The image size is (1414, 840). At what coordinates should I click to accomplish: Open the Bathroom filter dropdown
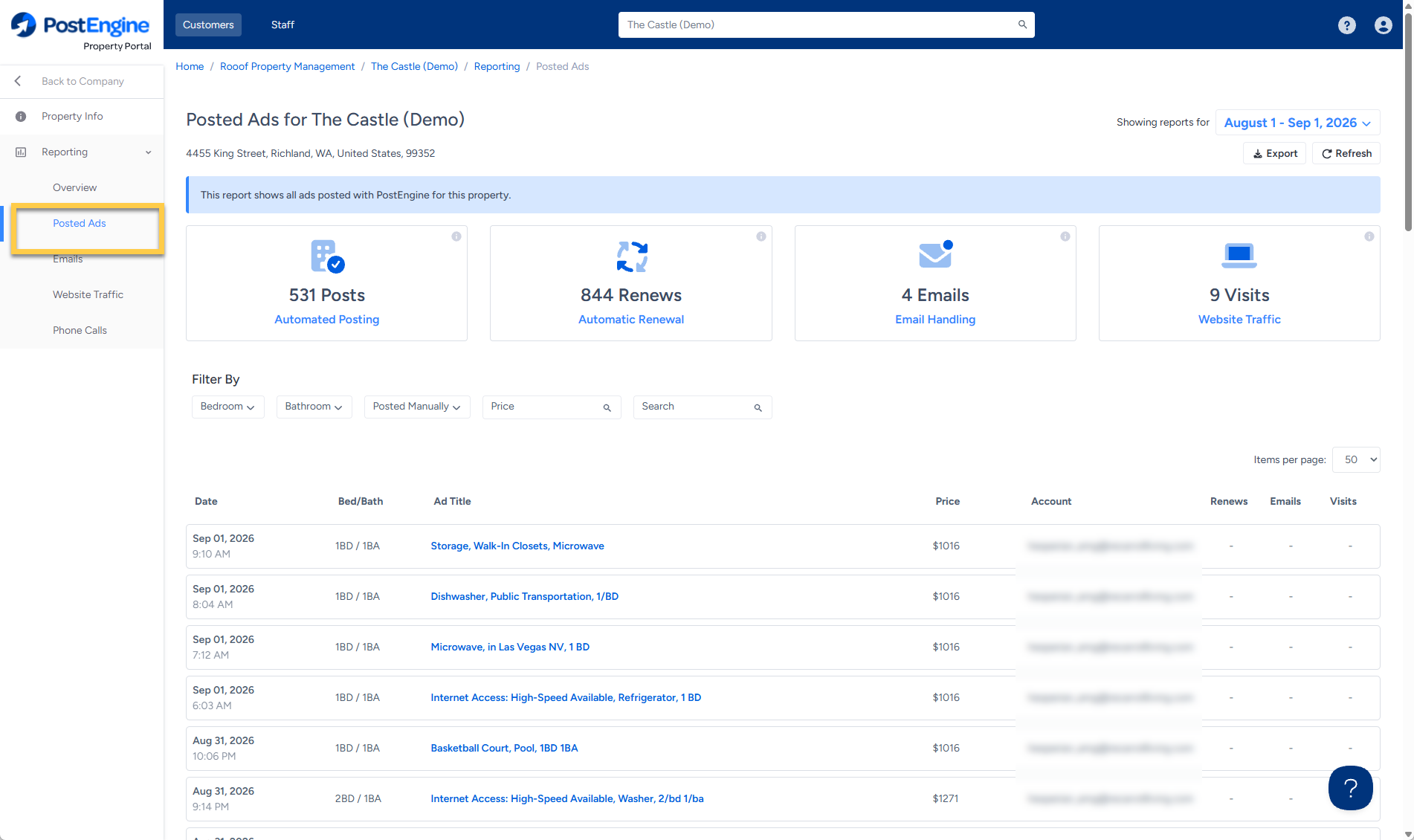314,407
